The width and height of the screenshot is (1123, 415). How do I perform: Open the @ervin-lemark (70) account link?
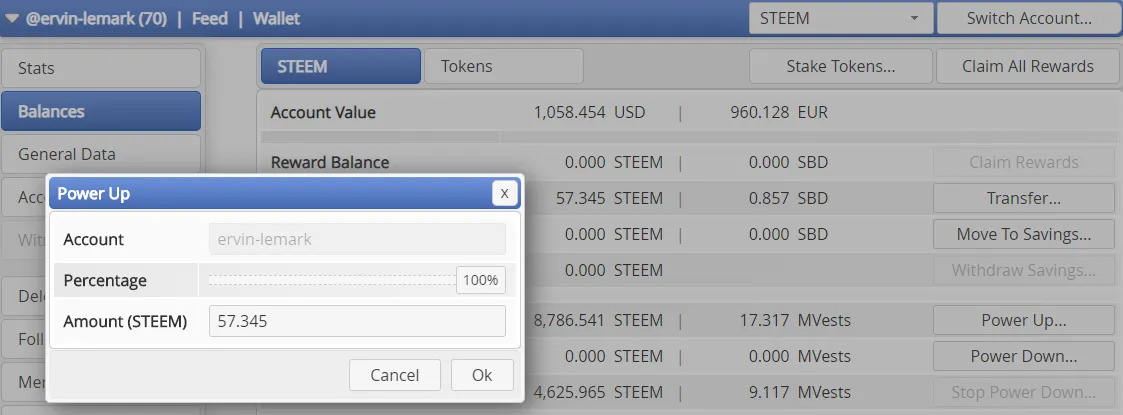(96, 19)
